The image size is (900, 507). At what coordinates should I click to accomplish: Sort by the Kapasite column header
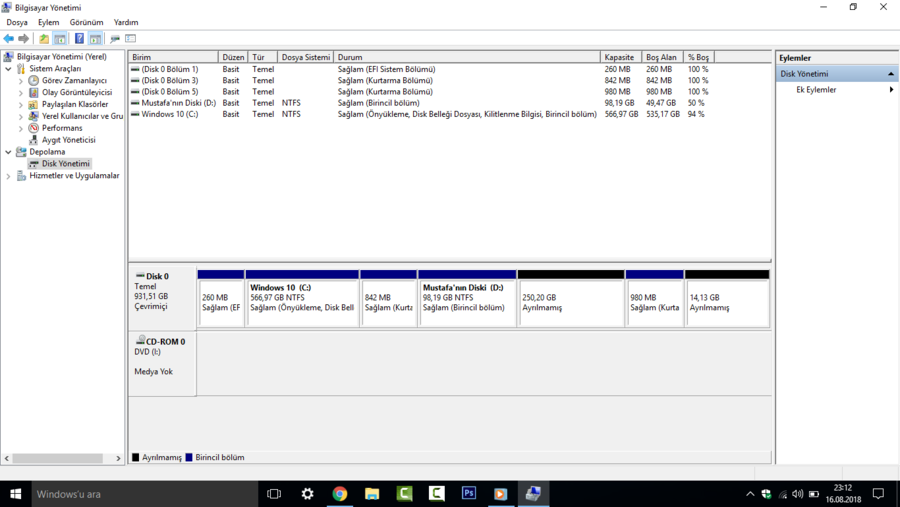(x=621, y=57)
